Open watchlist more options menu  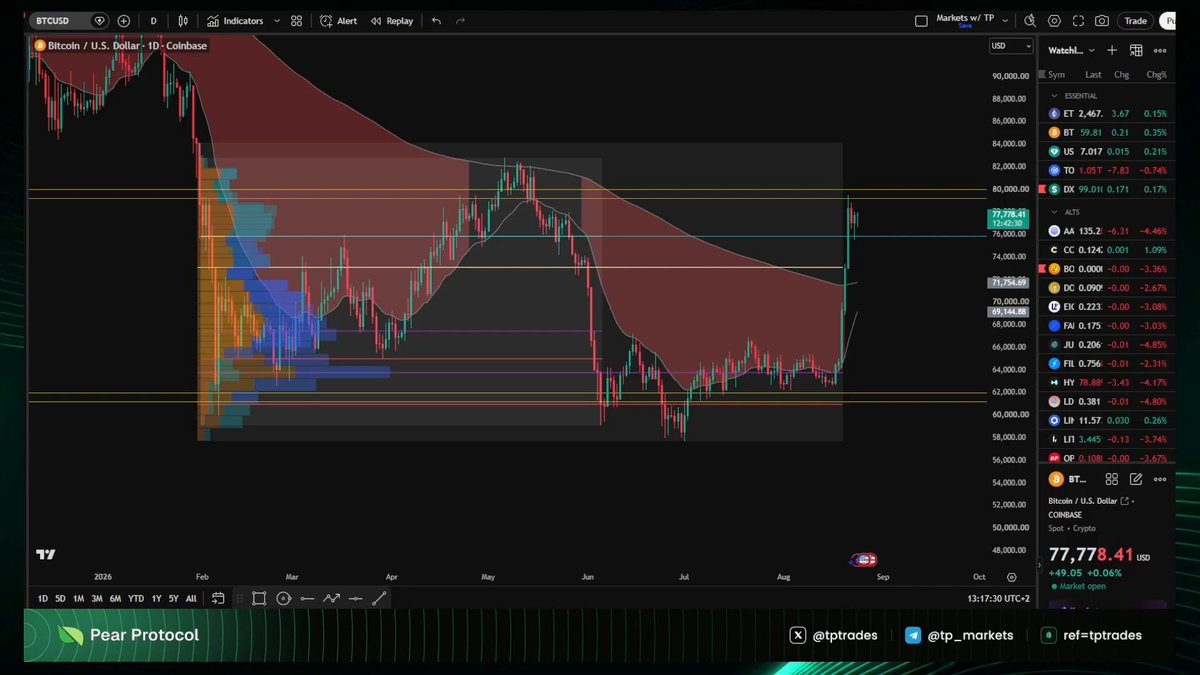[x=1160, y=50]
